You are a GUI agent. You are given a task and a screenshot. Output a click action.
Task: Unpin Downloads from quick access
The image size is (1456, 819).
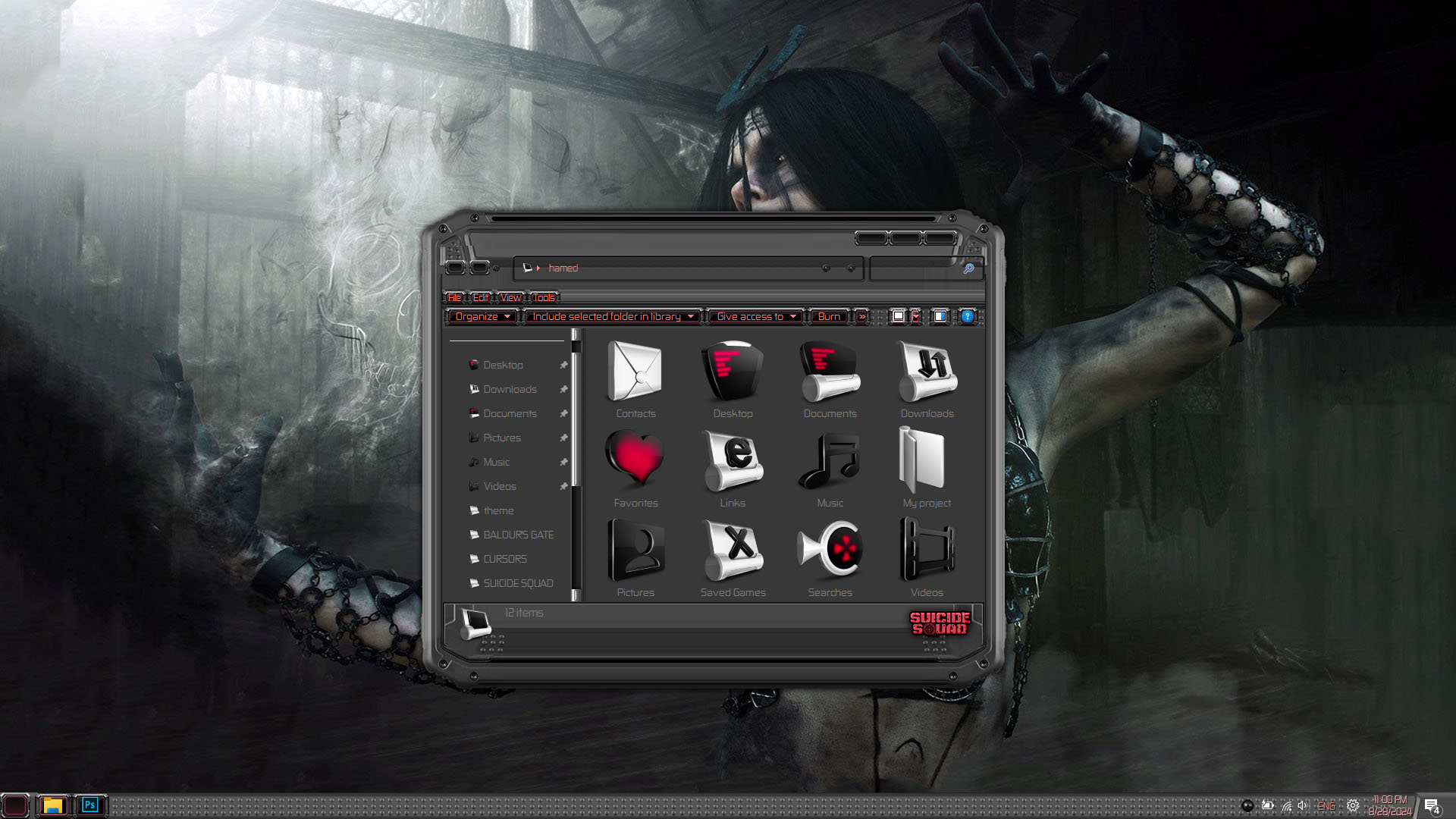coord(563,389)
